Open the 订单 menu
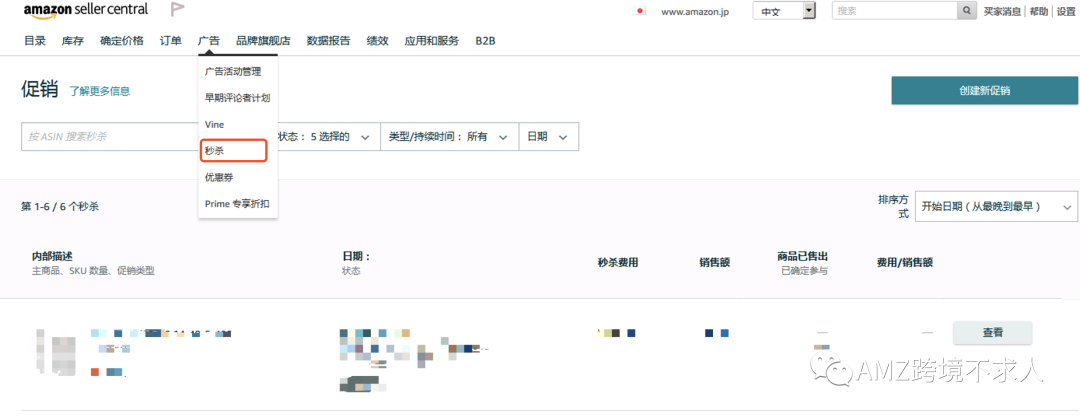1080x418 pixels. coord(171,41)
